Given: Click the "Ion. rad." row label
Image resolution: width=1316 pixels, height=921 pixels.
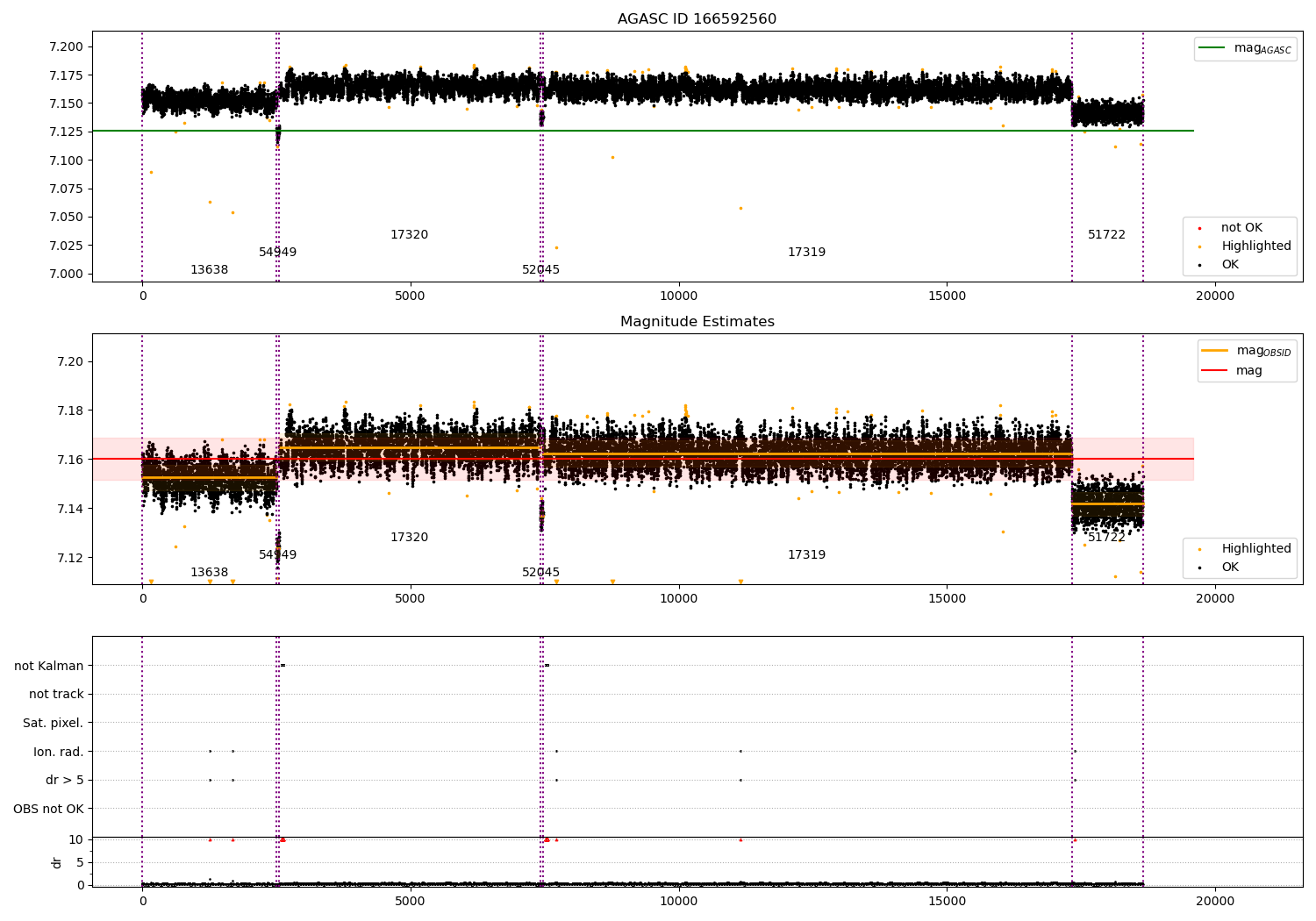Looking at the screenshot, I should (59, 752).
